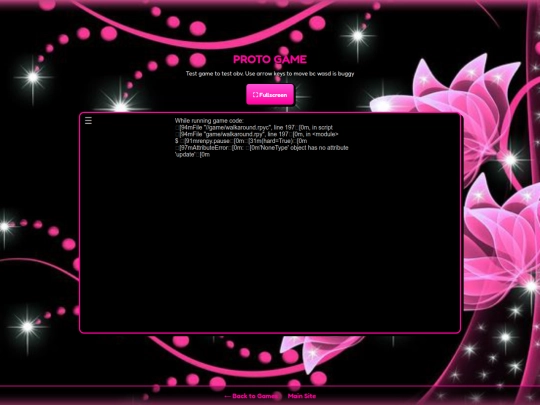Click the walkaround.rpy line 197 module line
This screenshot has width=540, height=405.
pos(257,134)
